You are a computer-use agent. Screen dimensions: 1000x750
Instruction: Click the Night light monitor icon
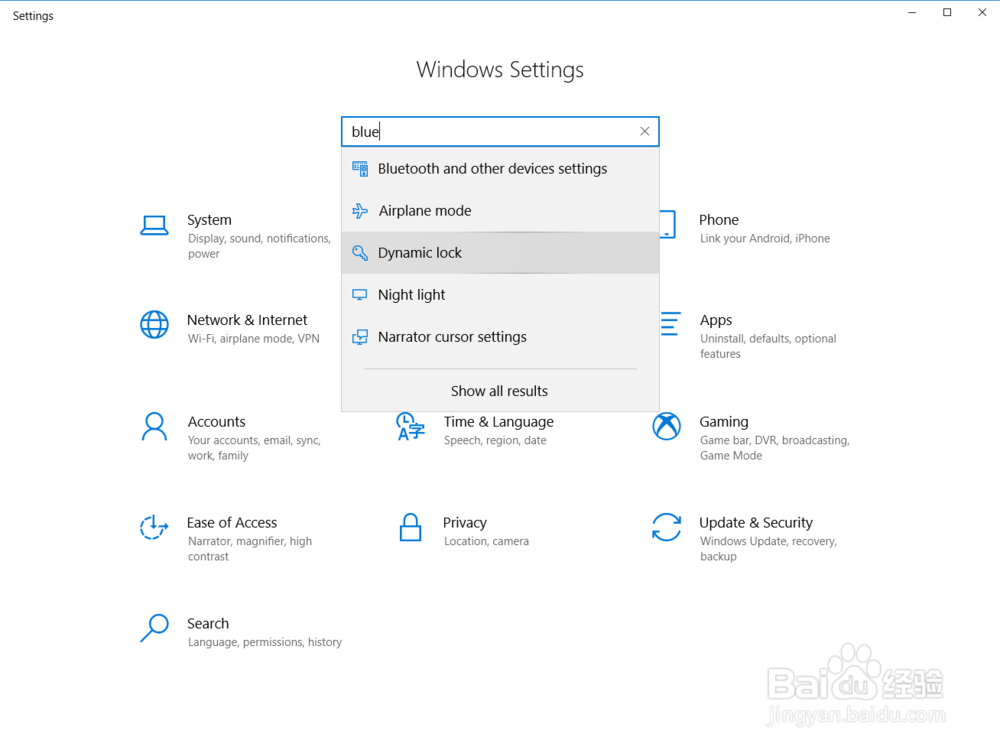pyautogui.click(x=360, y=295)
